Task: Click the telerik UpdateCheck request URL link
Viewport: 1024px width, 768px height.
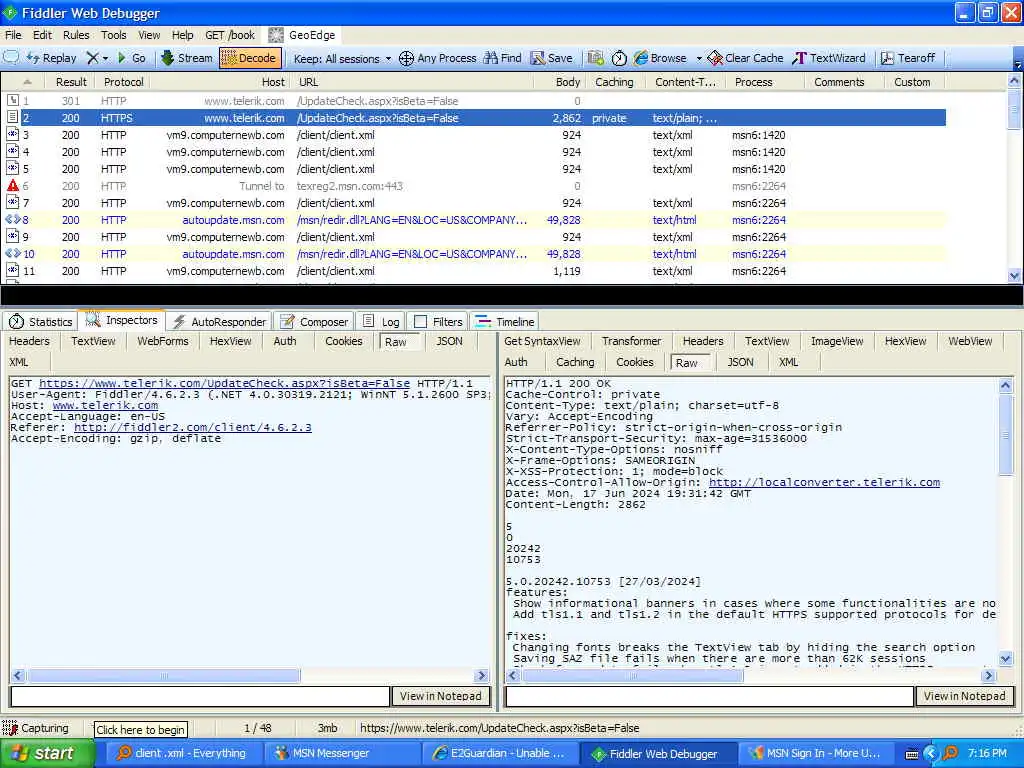Action: 224,383
